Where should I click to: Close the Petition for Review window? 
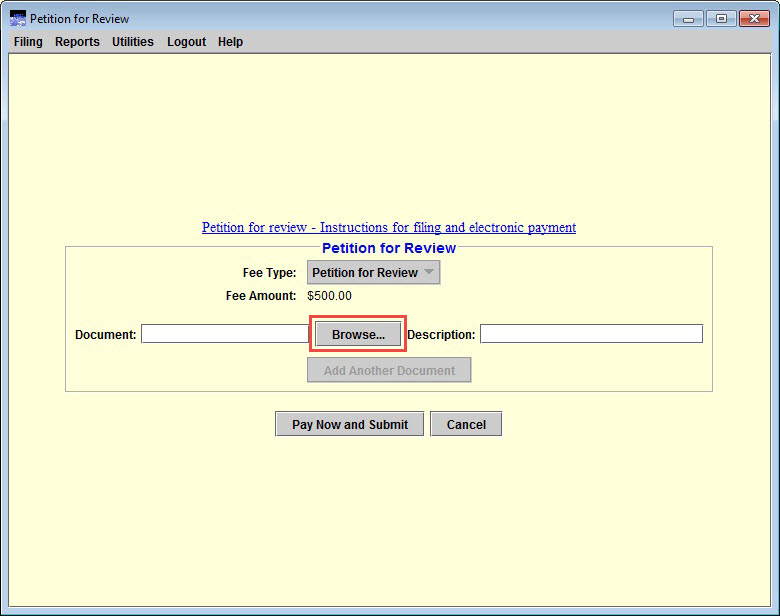point(754,19)
